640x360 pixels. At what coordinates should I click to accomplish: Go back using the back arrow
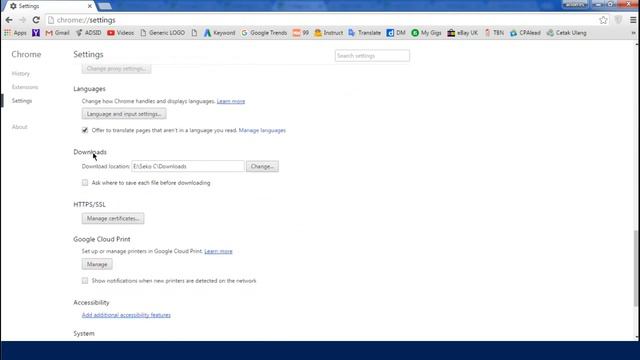click(x=9, y=20)
